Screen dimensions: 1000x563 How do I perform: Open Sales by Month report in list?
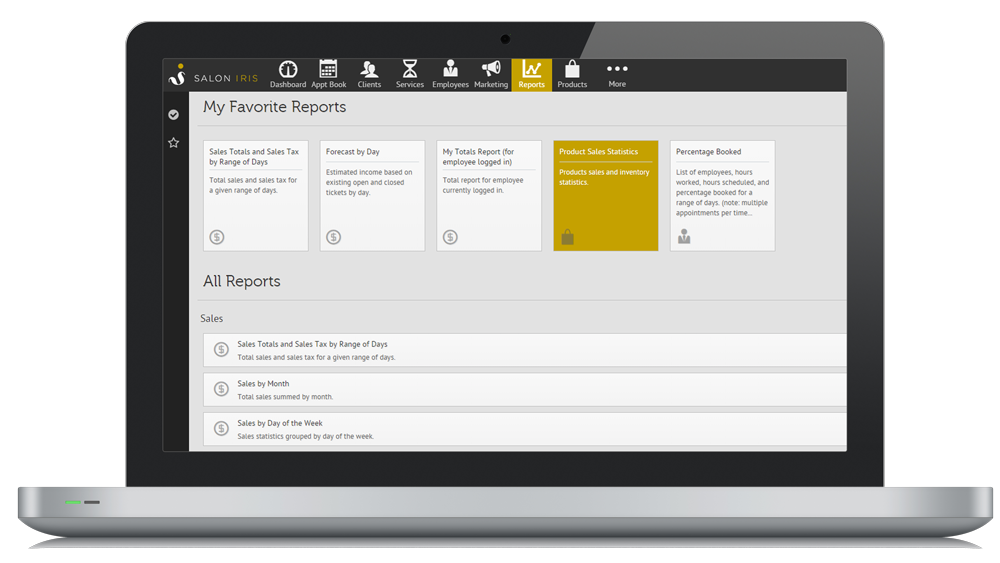525,390
